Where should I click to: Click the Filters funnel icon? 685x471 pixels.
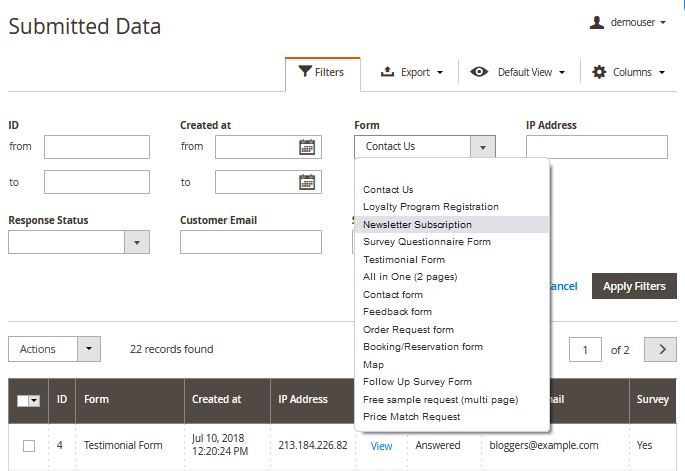pos(304,72)
